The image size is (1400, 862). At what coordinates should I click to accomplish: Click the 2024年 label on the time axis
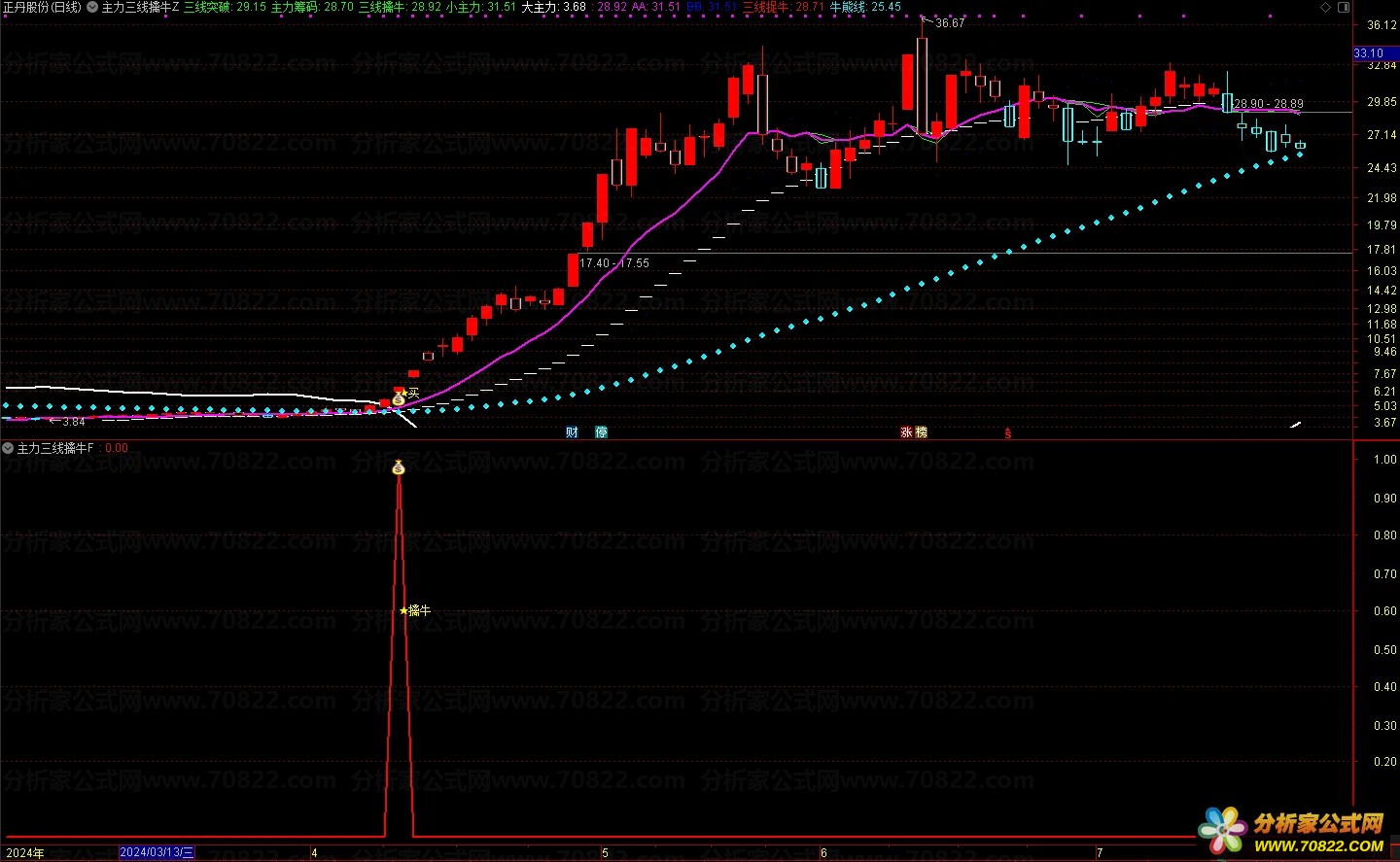pos(24,853)
